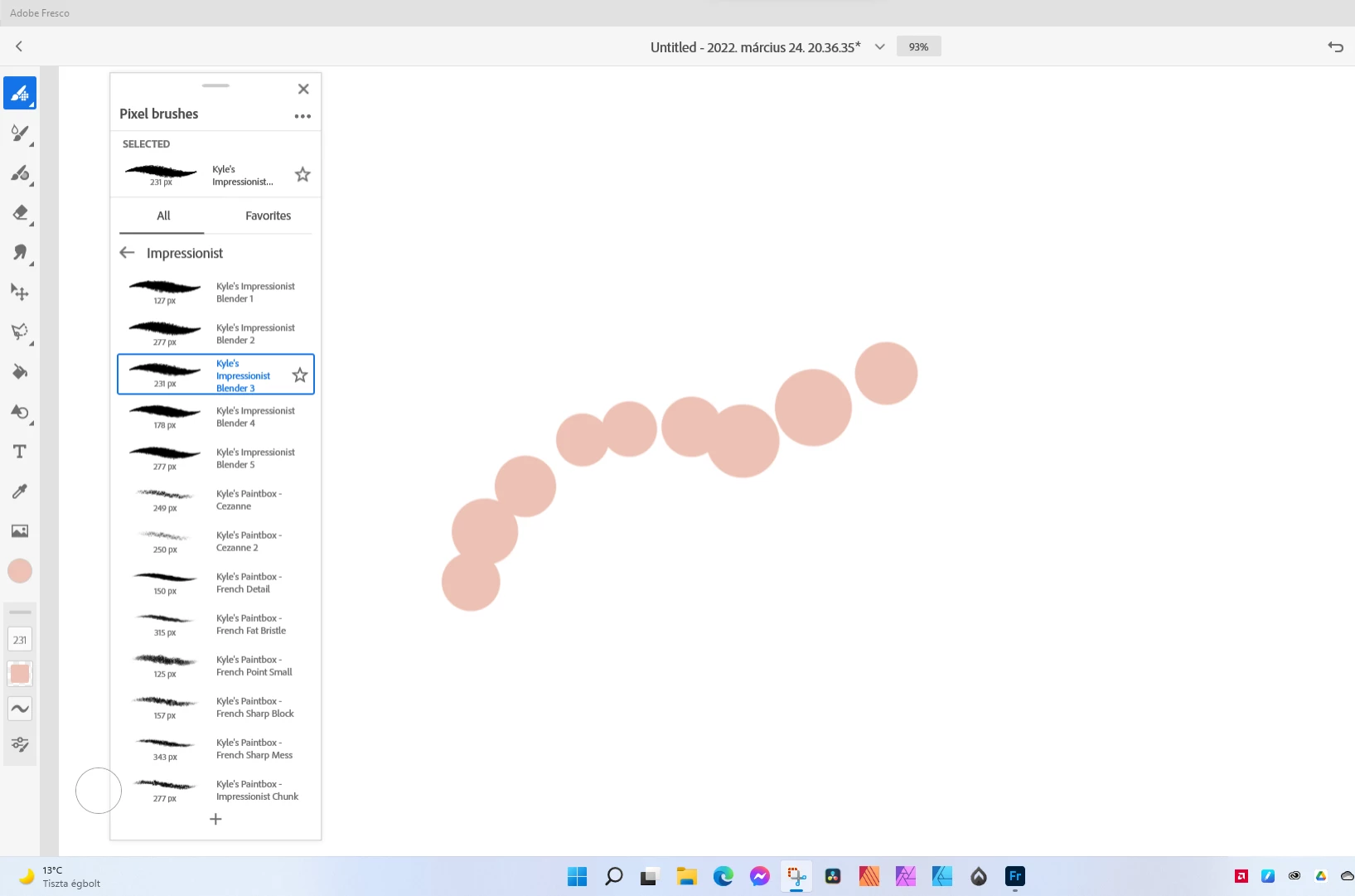
Task: Click the undo arrow in top right
Action: (1335, 46)
